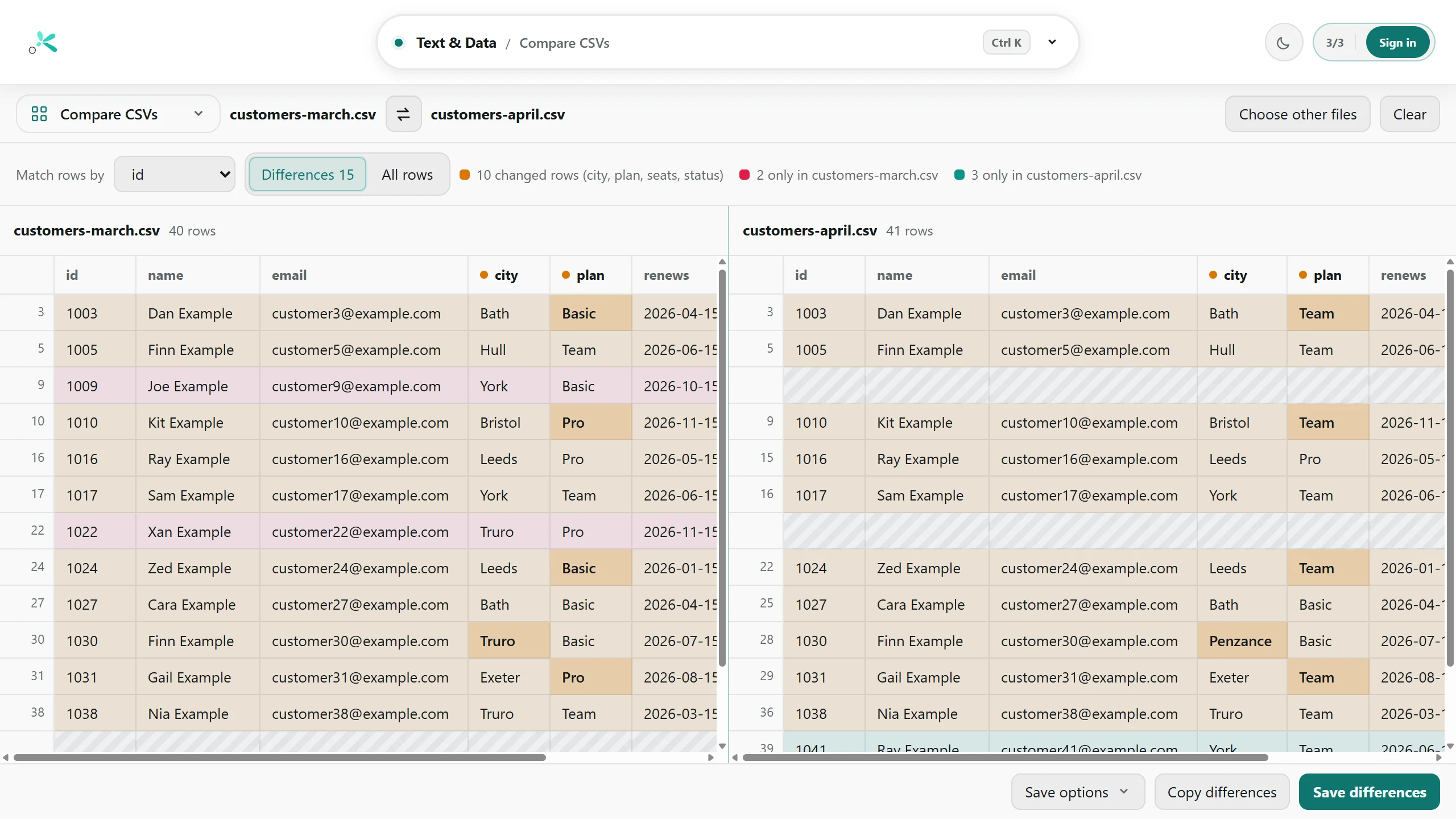Image resolution: width=1456 pixels, height=819 pixels.
Task: Click the plan column header in april table
Action: click(x=1327, y=275)
